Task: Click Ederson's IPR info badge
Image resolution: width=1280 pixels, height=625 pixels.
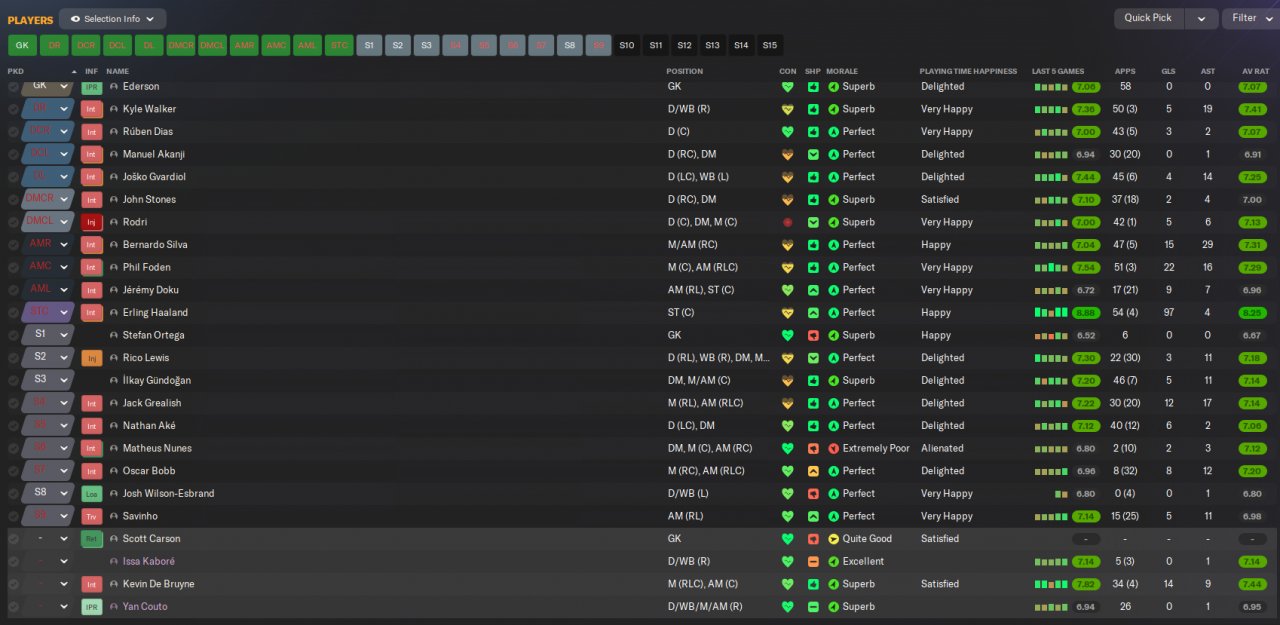Action: (92, 87)
